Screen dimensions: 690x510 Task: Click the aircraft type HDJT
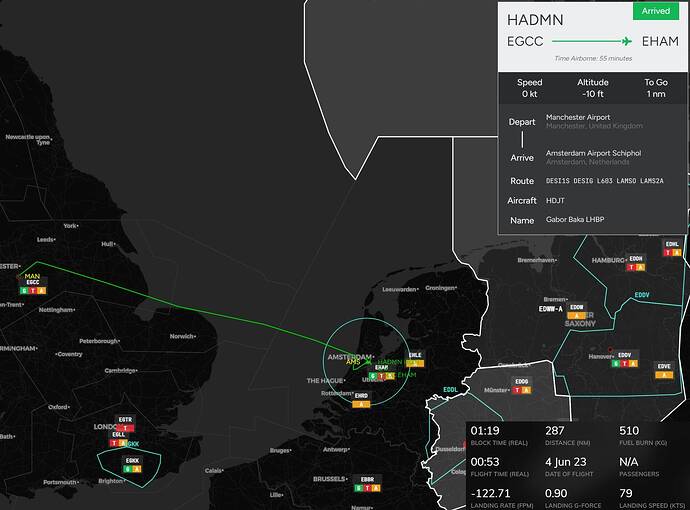click(555, 201)
